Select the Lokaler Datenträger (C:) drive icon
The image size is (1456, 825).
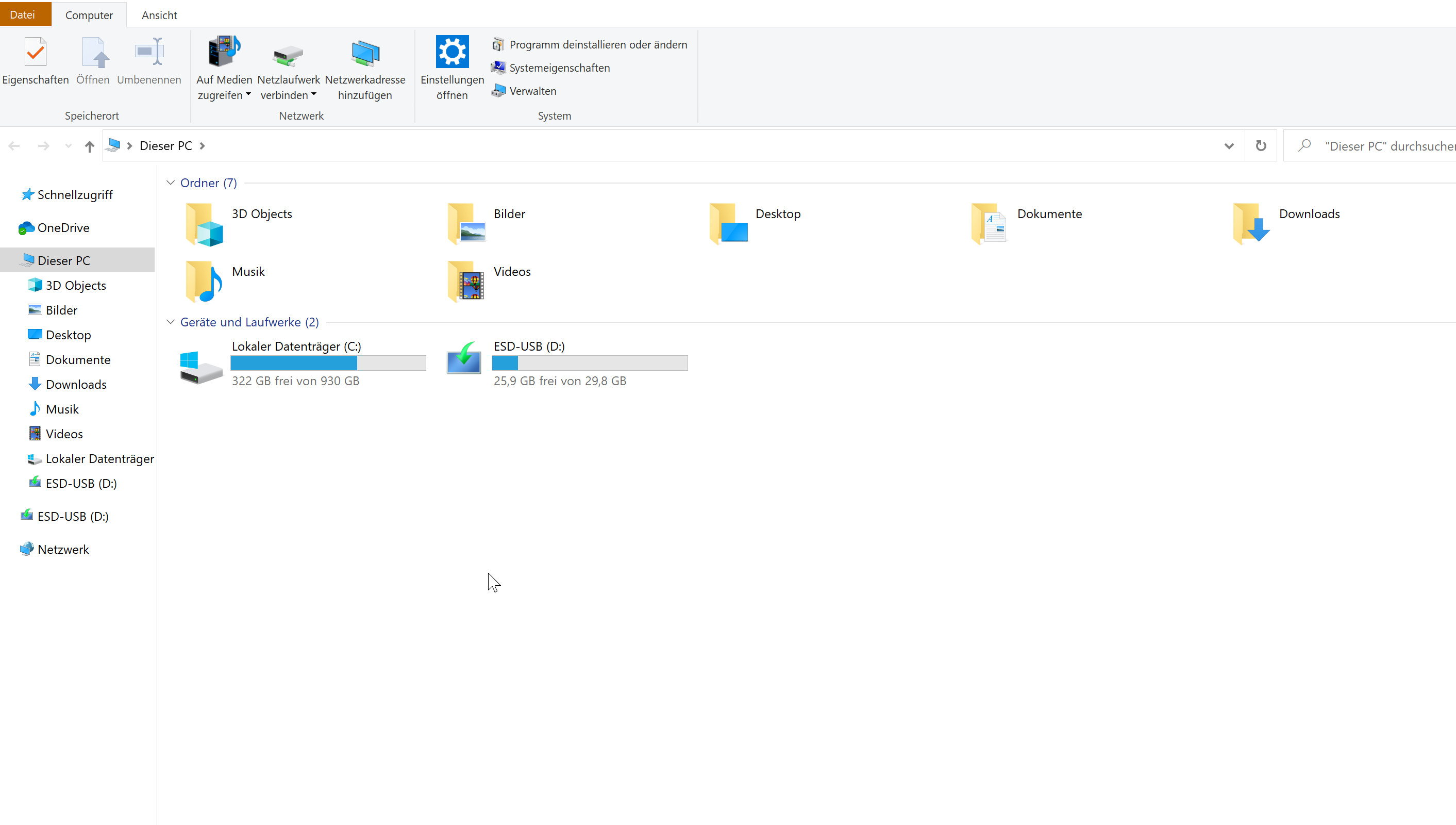pyautogui.click(x=200, y=366)
